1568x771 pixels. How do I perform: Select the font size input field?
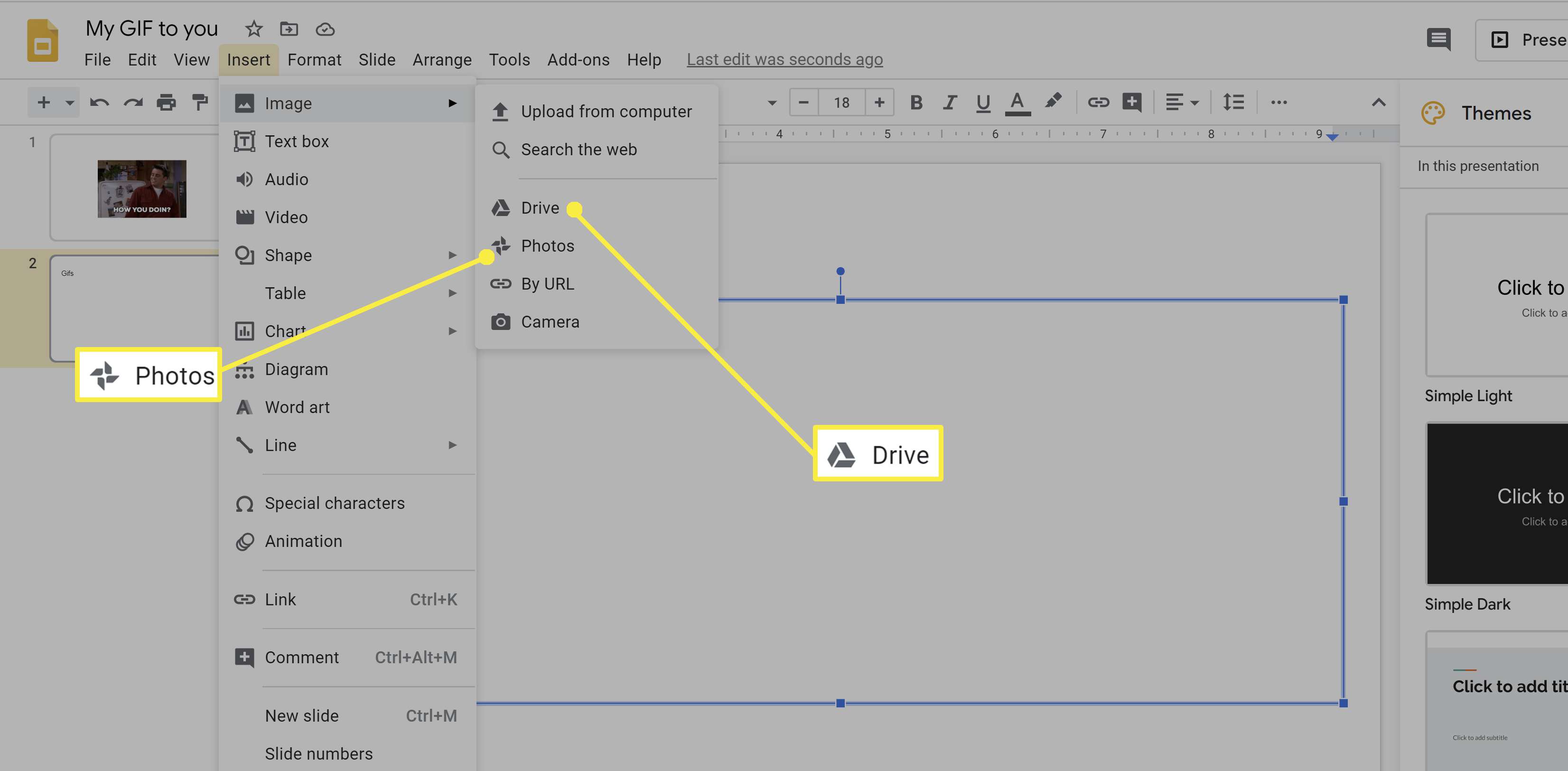point(840,103)
